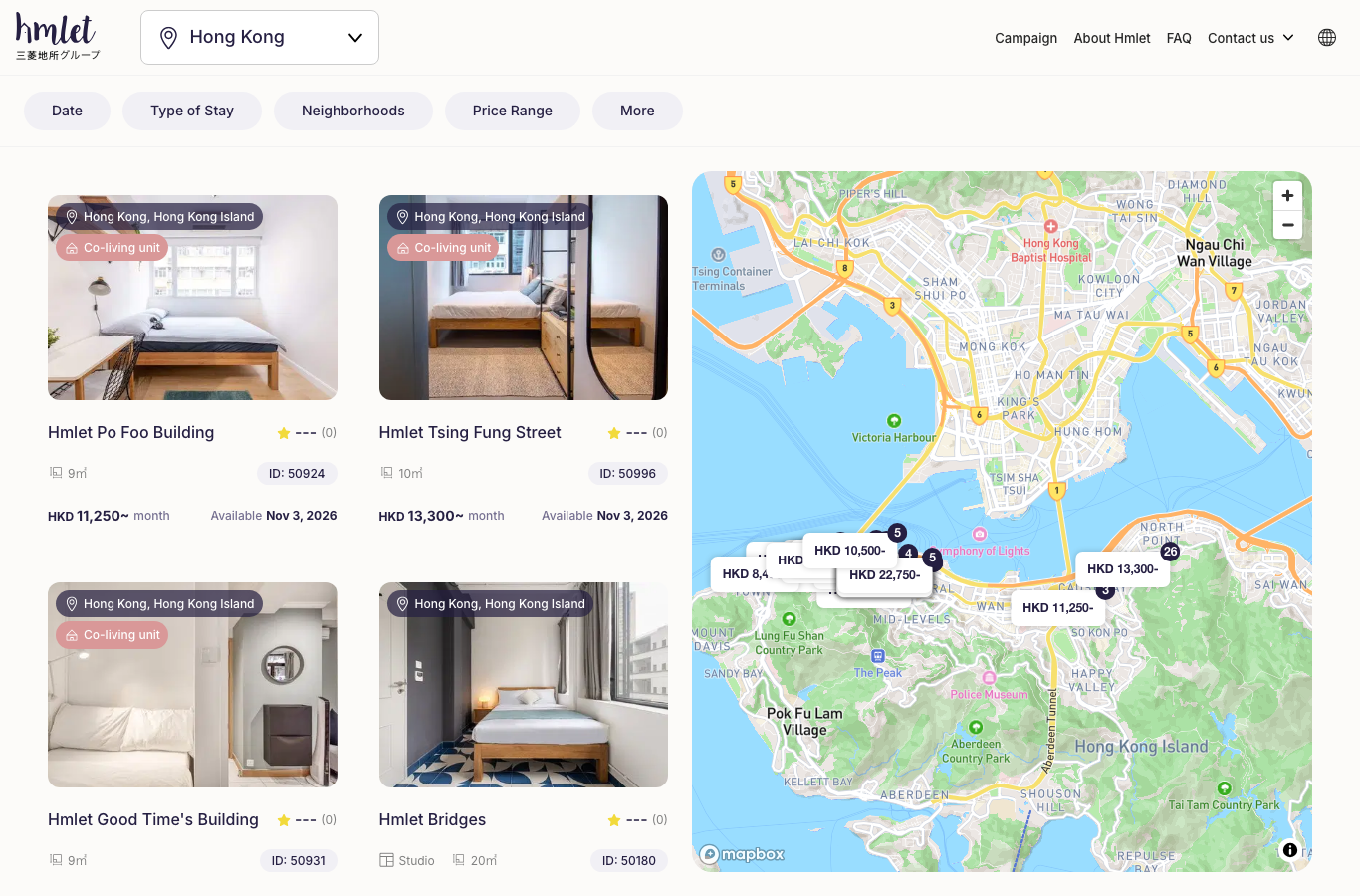The image size is (1360, 896).
Task: Select the HKD 13,300- map price marker
Action: pos(1122,569)
